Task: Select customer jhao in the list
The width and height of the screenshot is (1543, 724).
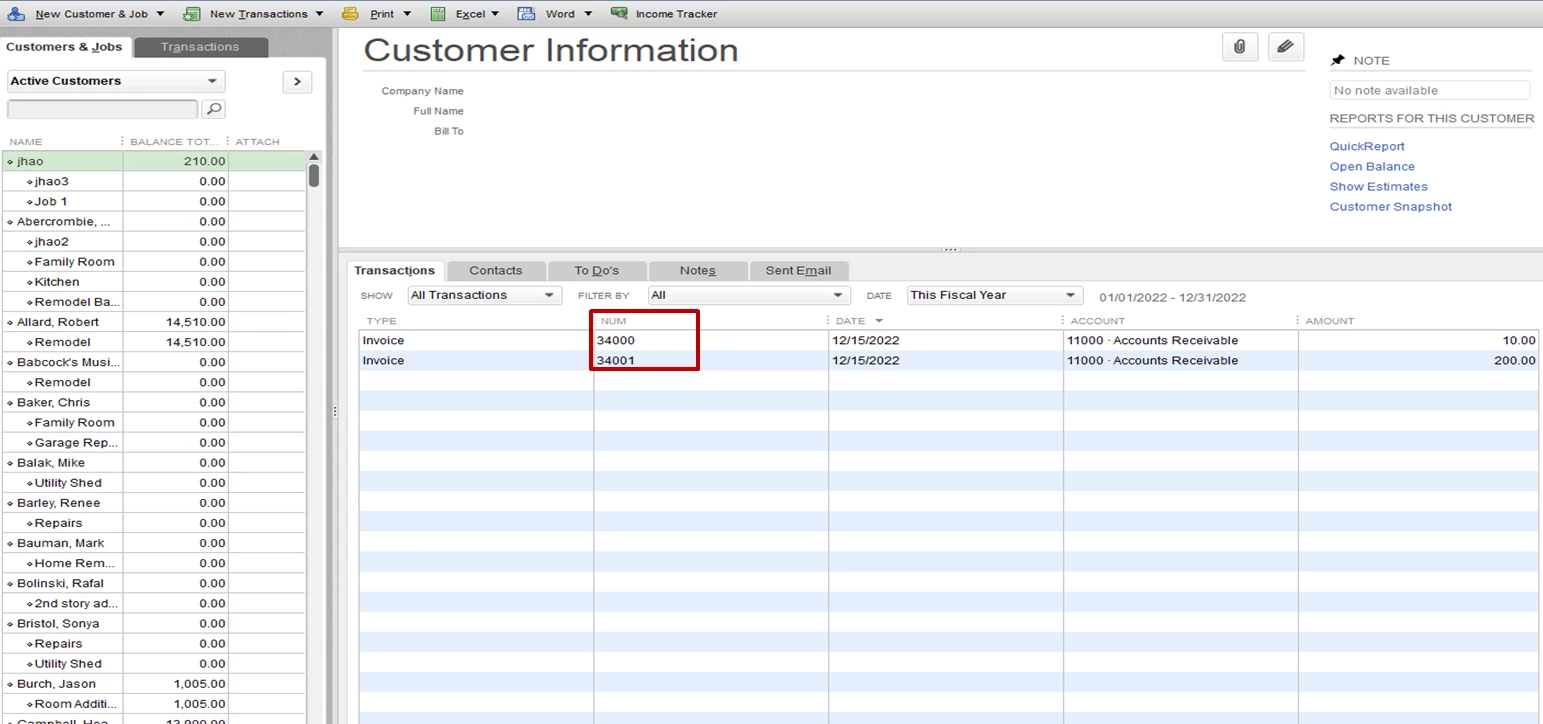Action: [x=153, y=161]
